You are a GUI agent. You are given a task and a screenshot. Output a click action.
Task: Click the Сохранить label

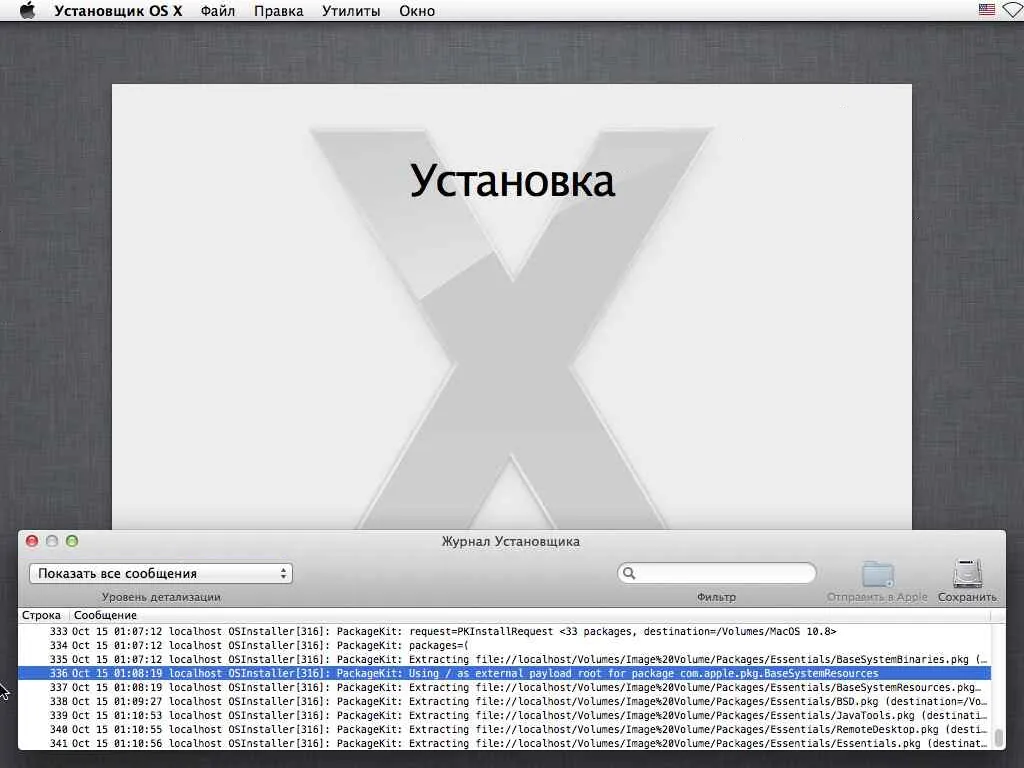pyautogui.click(x=967, y=597)
